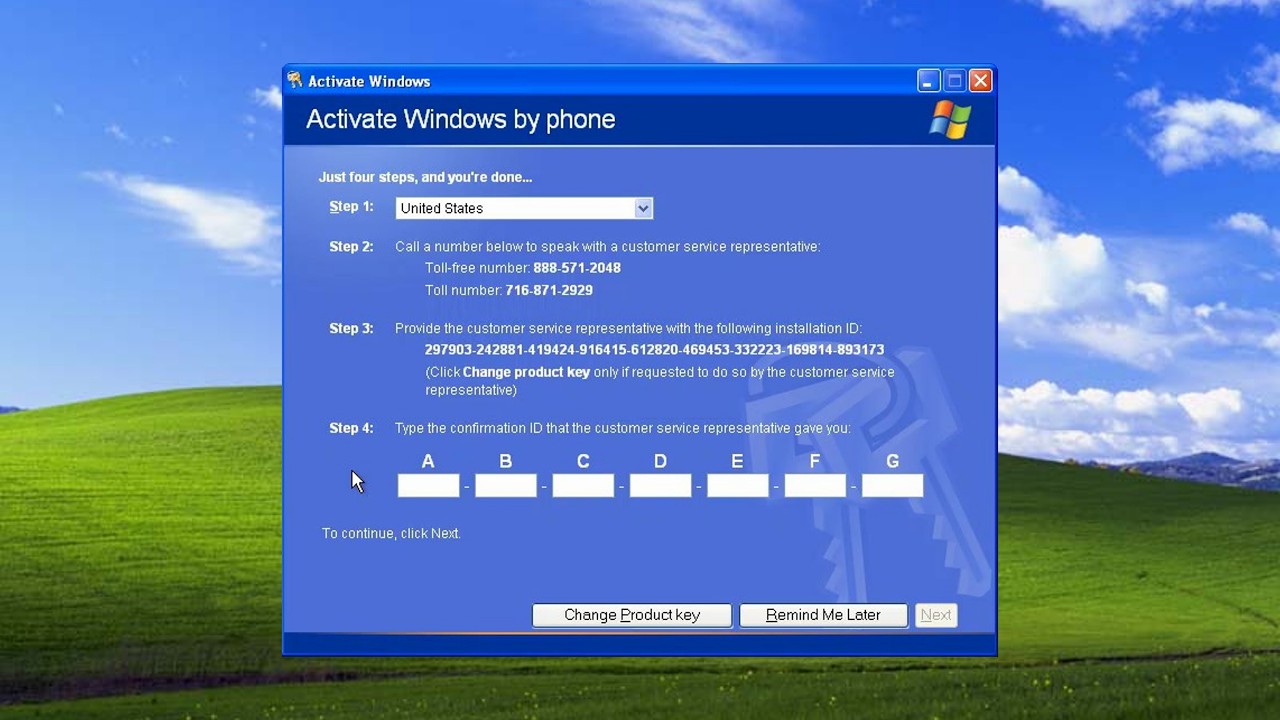The image size is (1280, 720).
Task: Focus confirmation ID field C
Action: coord(583,485)
